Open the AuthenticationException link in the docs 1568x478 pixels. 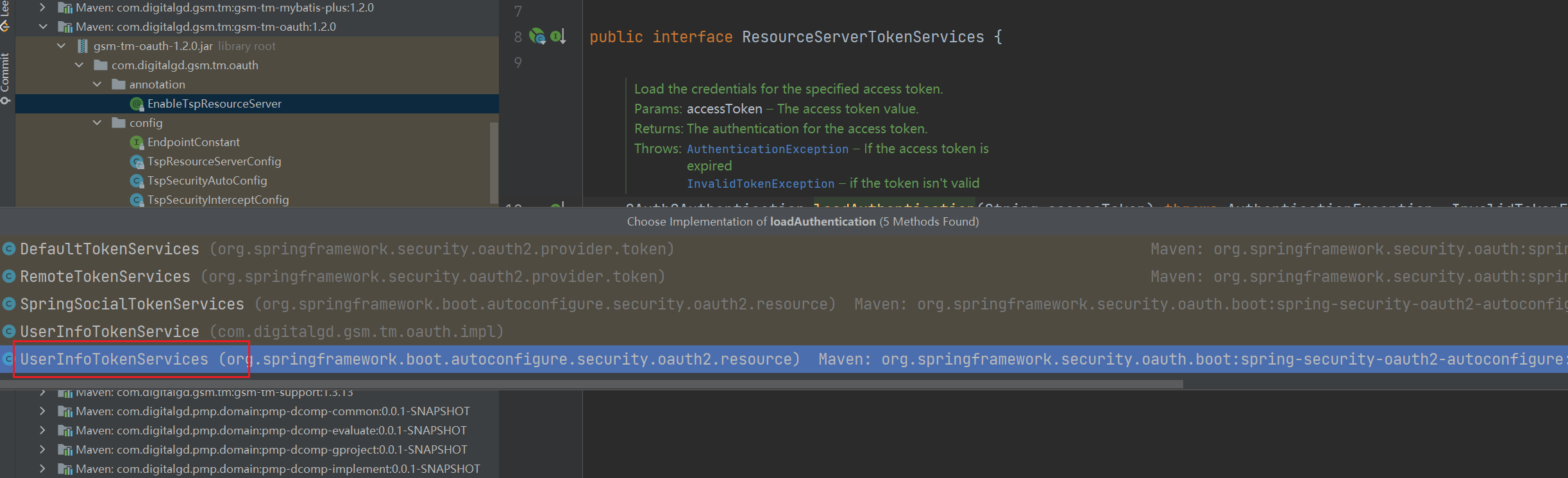click(x=767, y=149)
